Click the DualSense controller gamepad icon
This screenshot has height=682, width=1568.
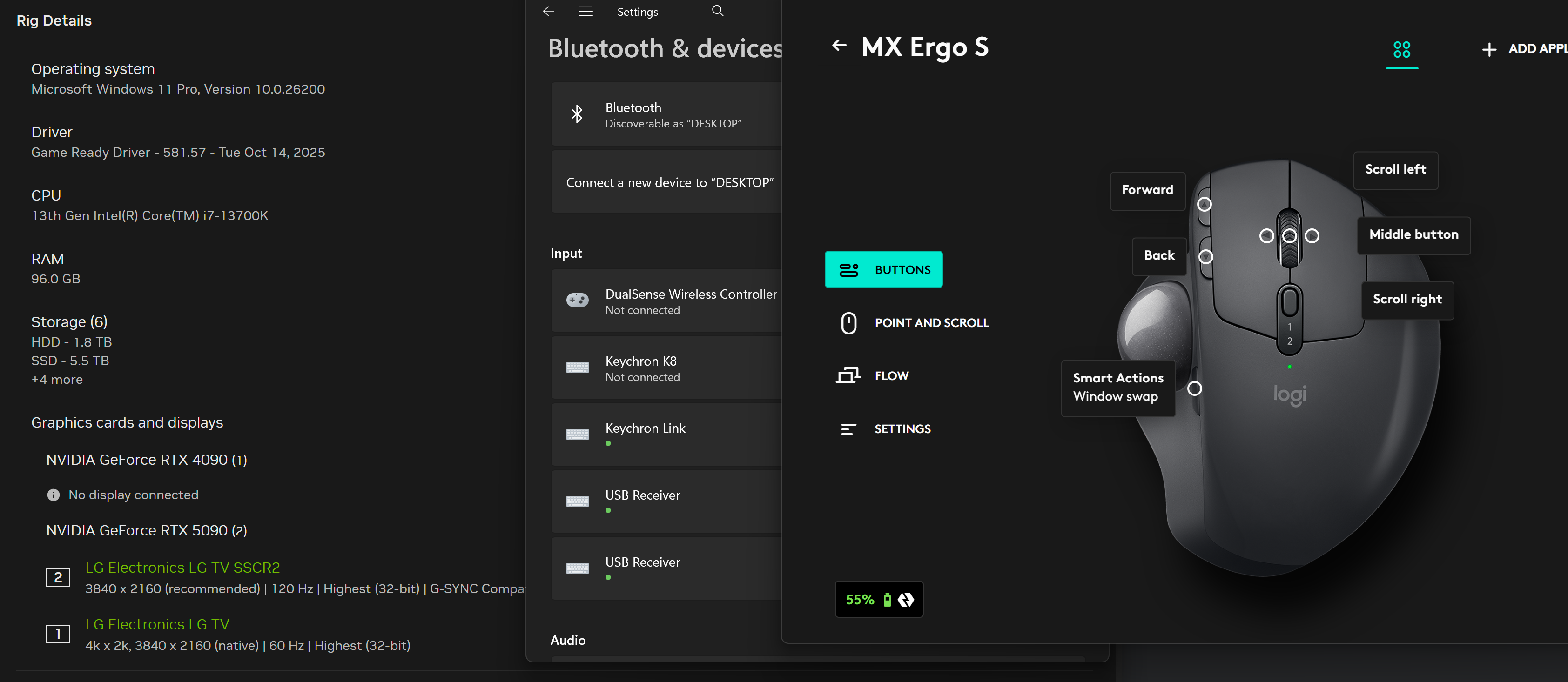(x=577, y=301)
